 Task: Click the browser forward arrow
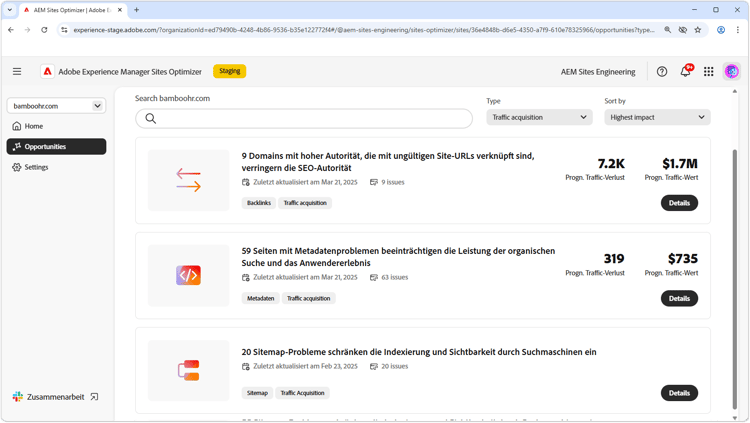tap(27, 30)
